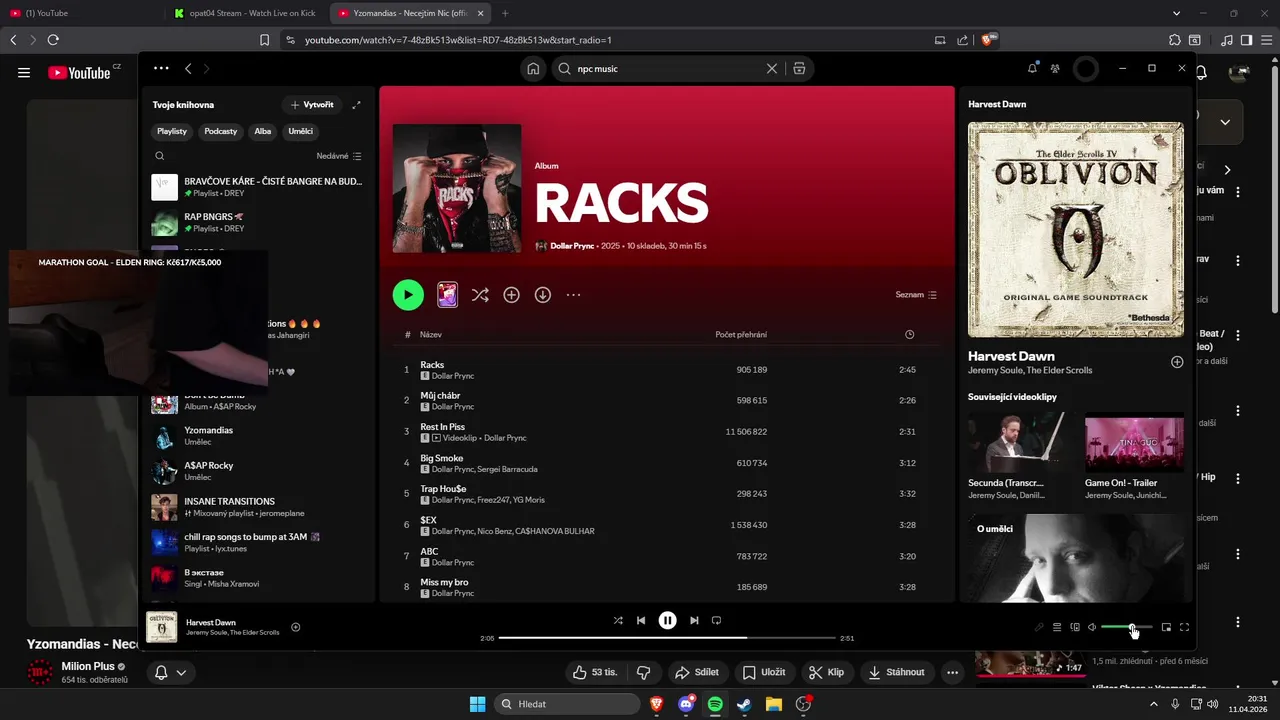Play the RACKS album green button
This screenshot has width=1280, height=720.
pyautogui.click(x=408, y=295)
